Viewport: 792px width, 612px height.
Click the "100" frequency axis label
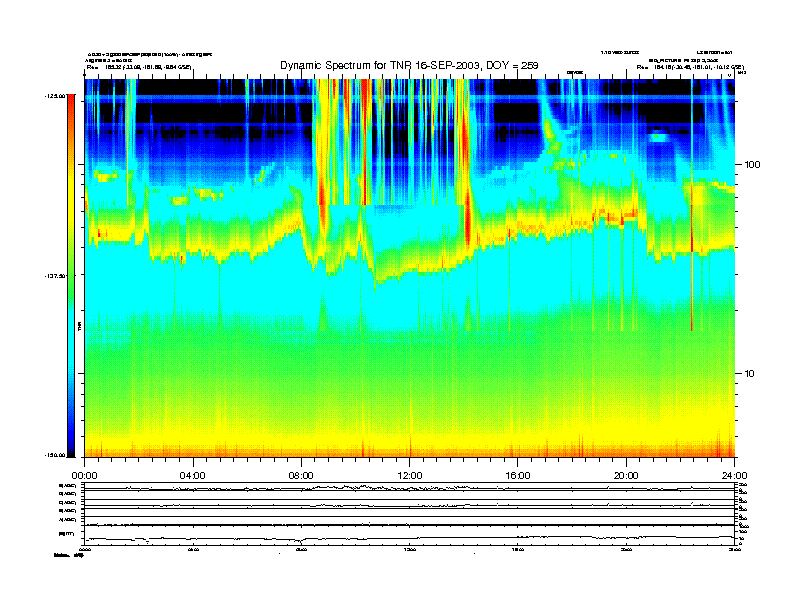[x=752, y=165]
